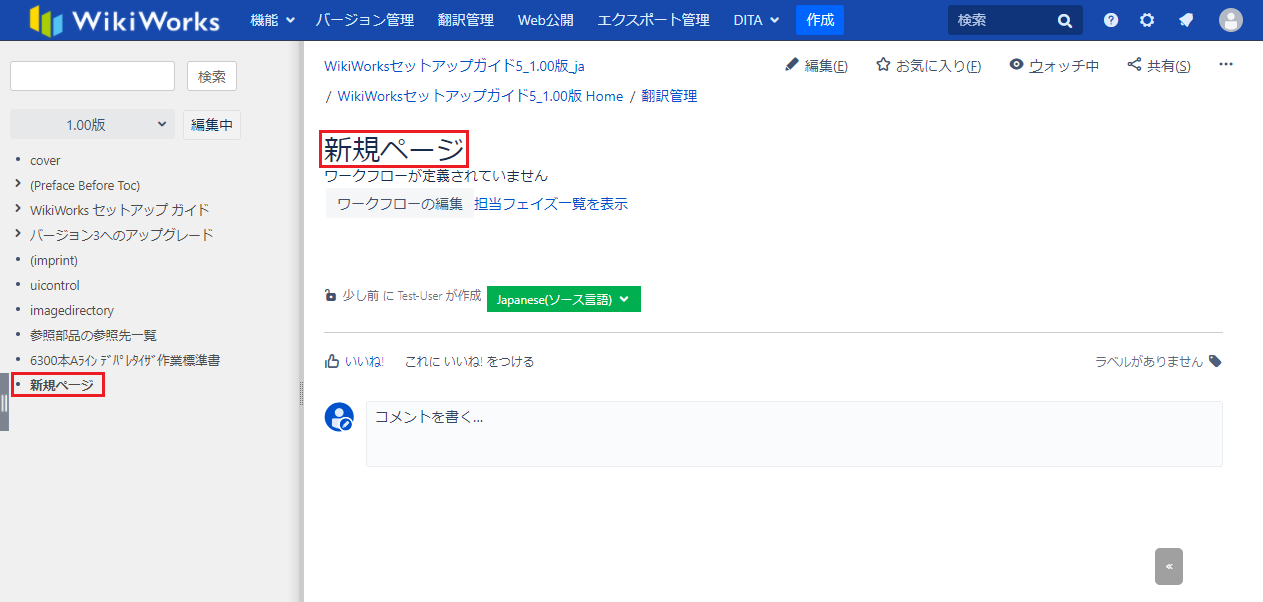The height and width of the screenshot is (602, 1263).
Task: Open the 担当フェイズ一覧を表示 link
Action: coord(551,204)
